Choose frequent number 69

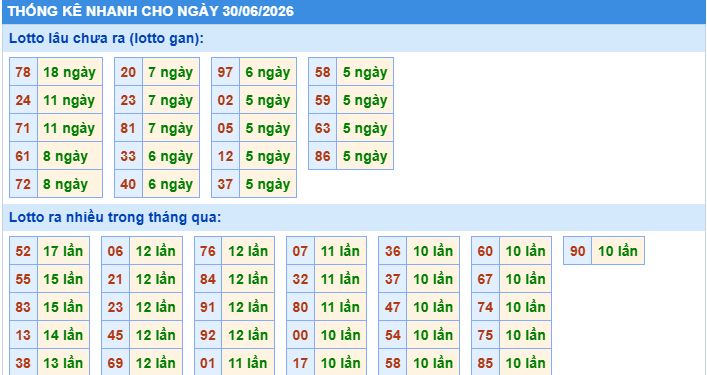pos(115,363)
